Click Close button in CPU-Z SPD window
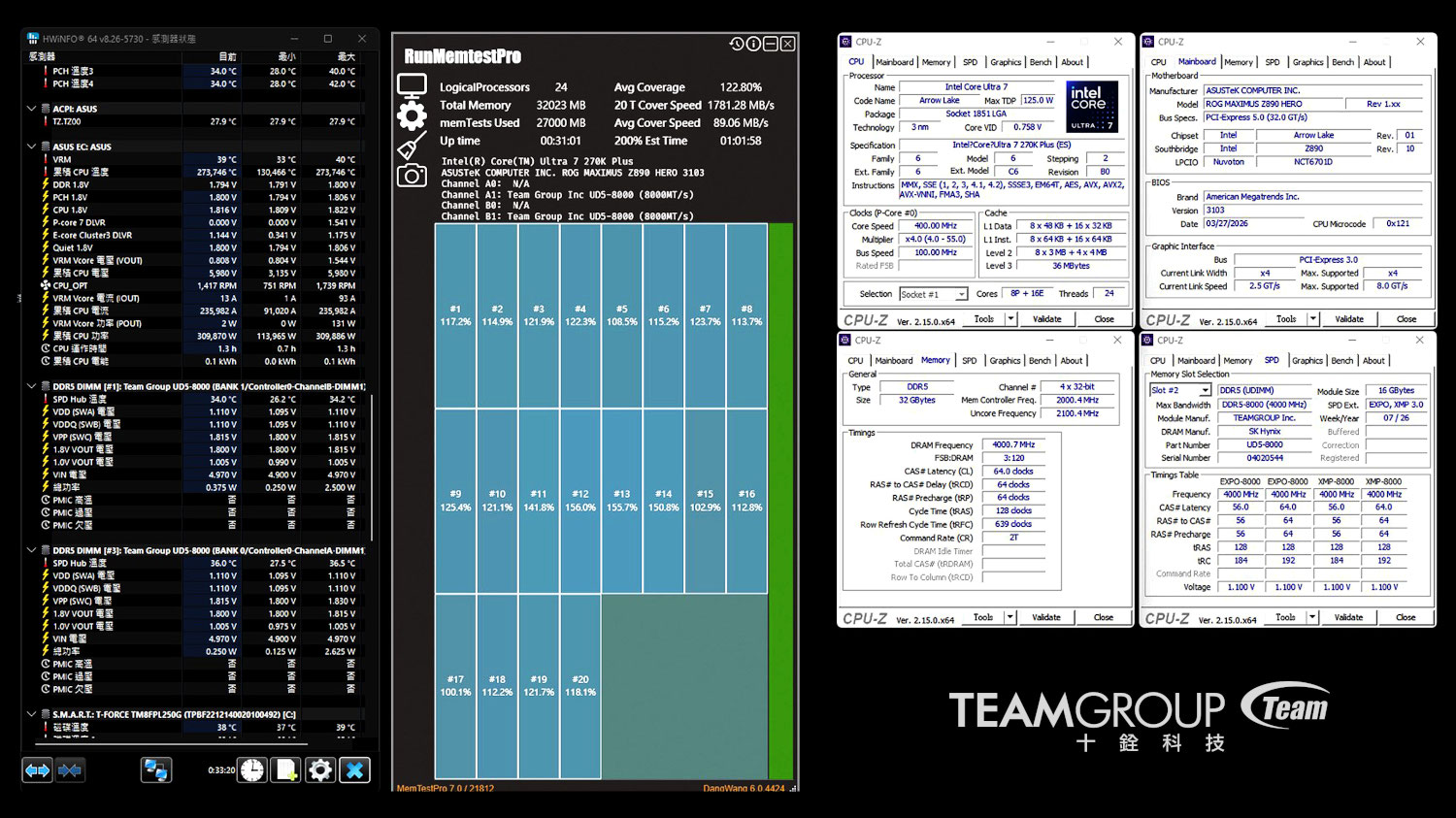Viewport: 1456px width, 818px height. [x=1405, y=617]
